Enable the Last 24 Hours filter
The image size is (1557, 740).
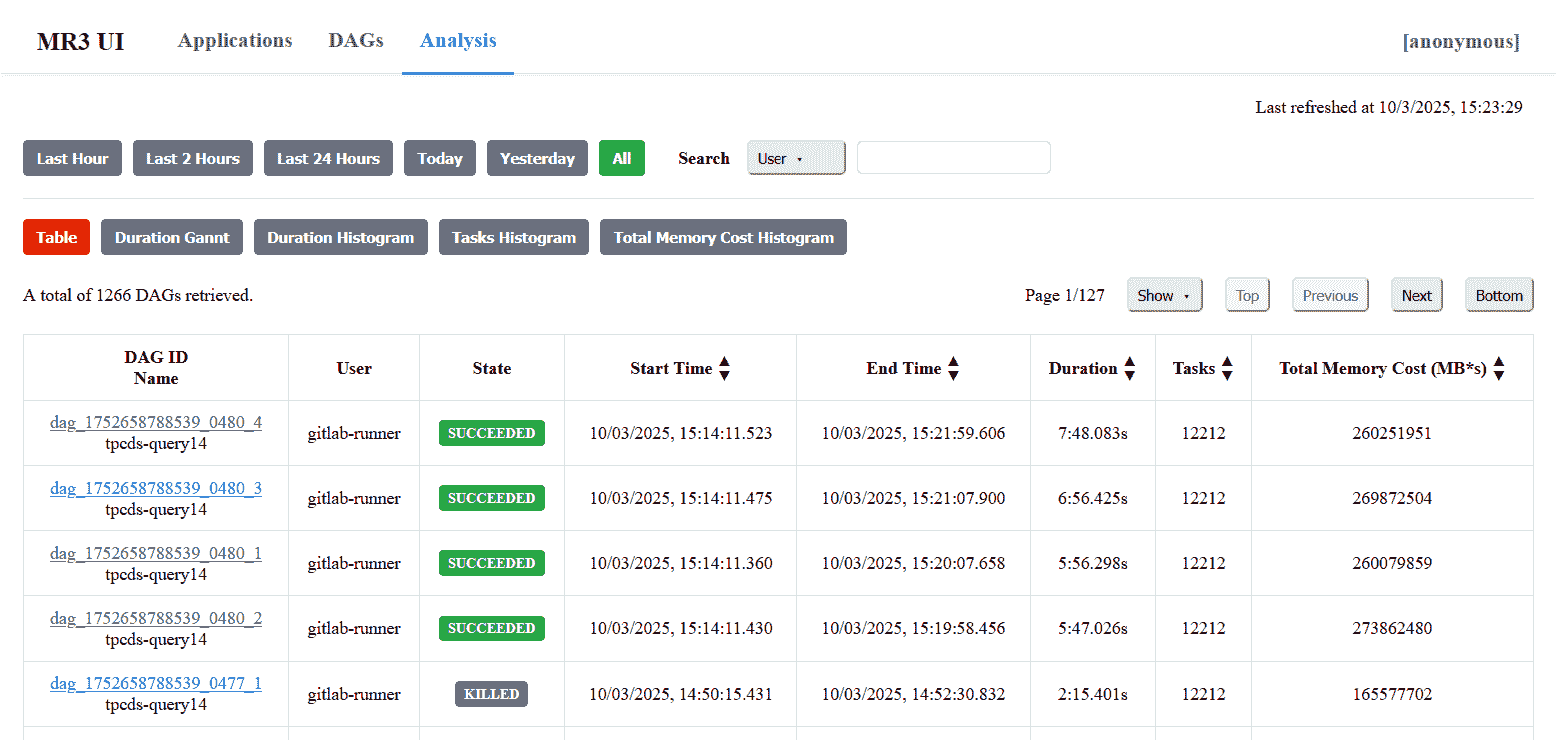coord(328,158)
